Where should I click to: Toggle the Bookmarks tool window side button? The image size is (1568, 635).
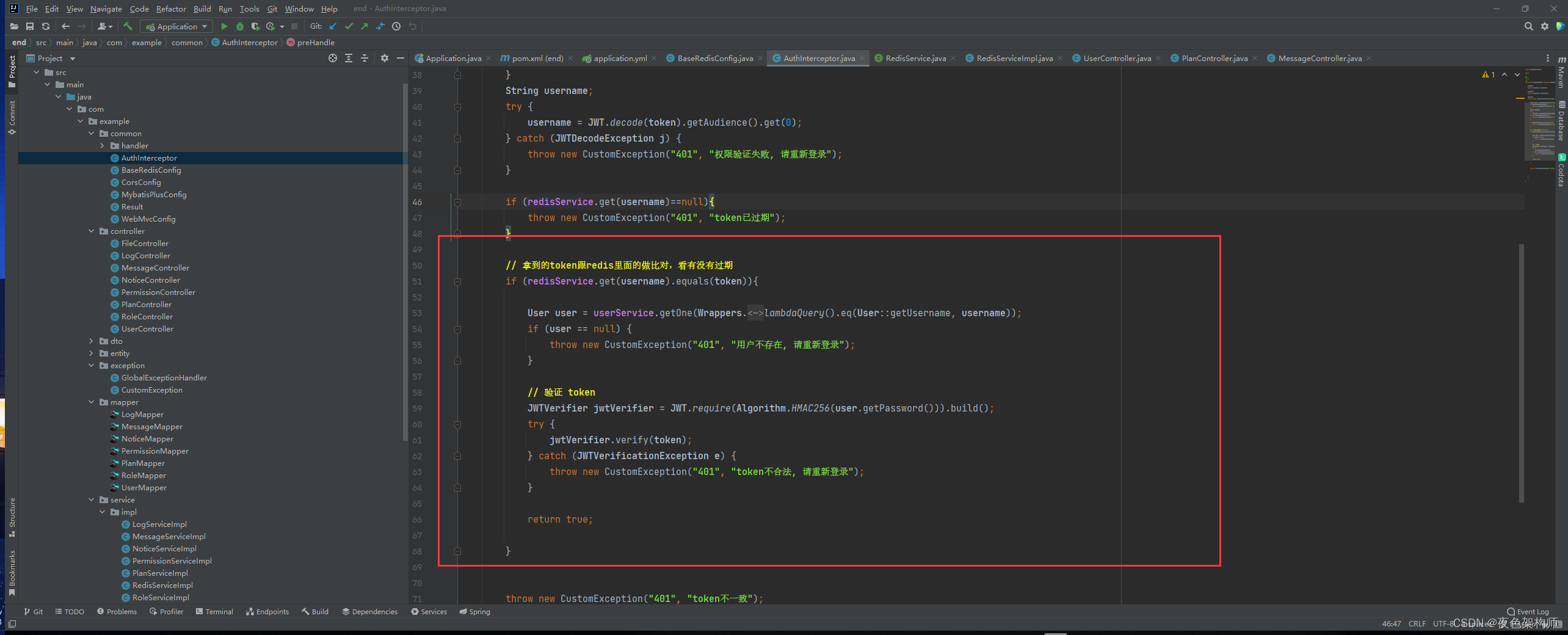pos(12,573)
